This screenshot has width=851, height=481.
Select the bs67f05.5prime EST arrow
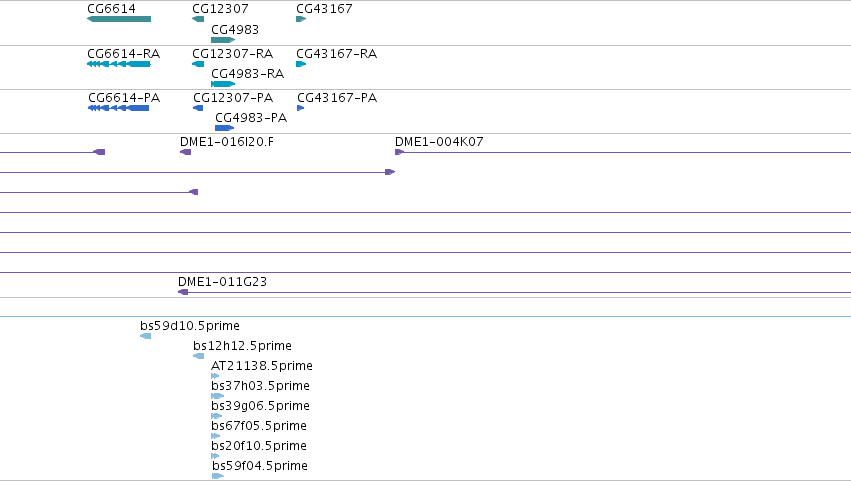[216, 436]
